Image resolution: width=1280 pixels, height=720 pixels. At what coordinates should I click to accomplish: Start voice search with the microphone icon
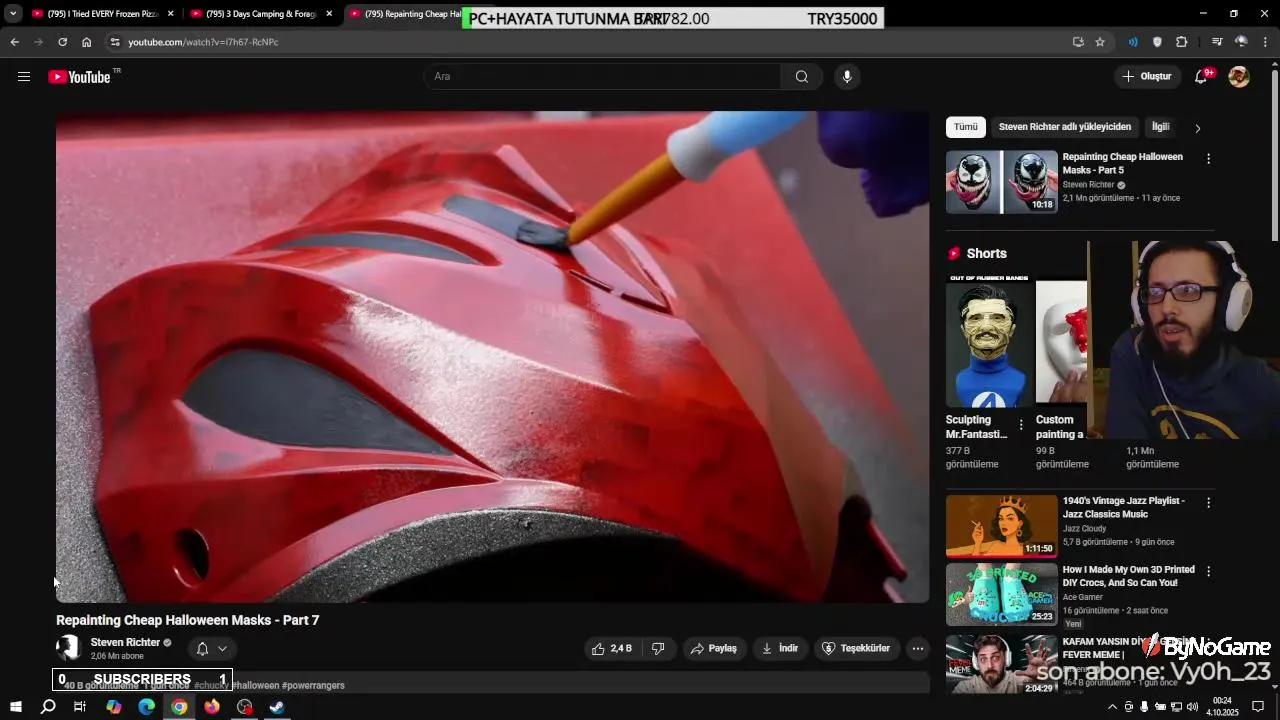pyautogui.click(x=847, y=77)
